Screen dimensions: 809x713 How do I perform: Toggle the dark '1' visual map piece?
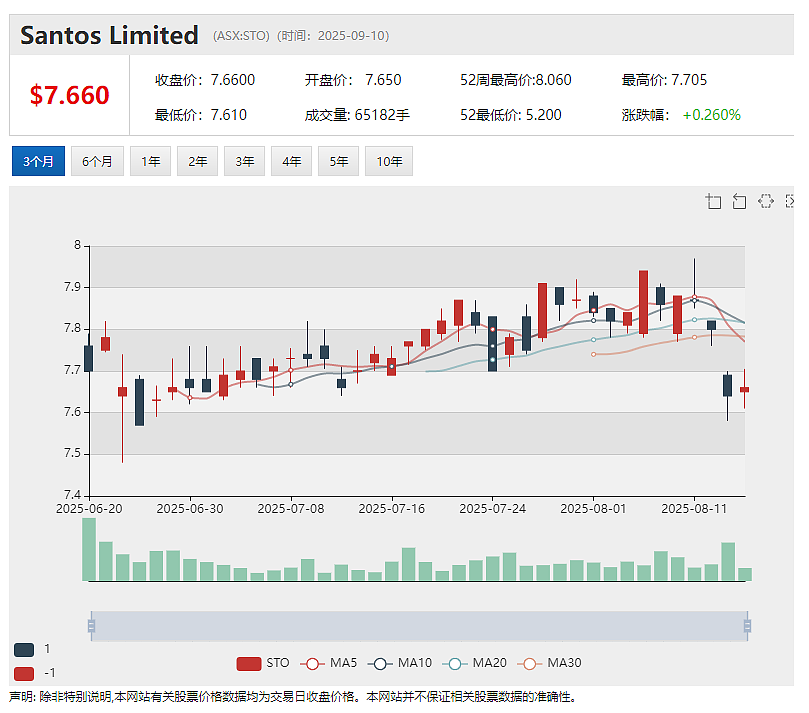[24, 650]
